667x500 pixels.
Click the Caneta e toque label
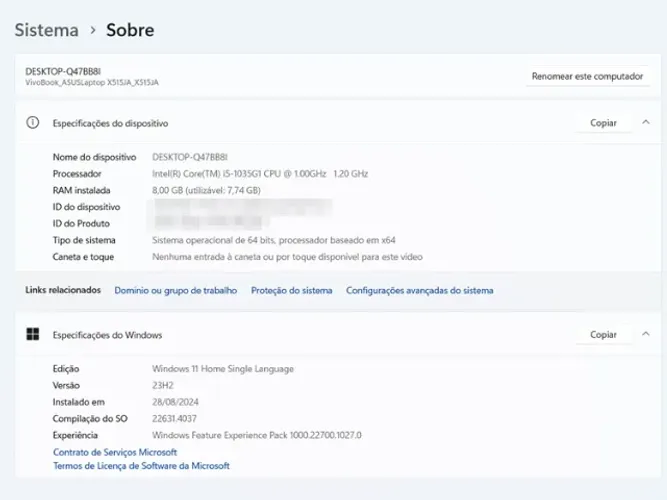83,257
